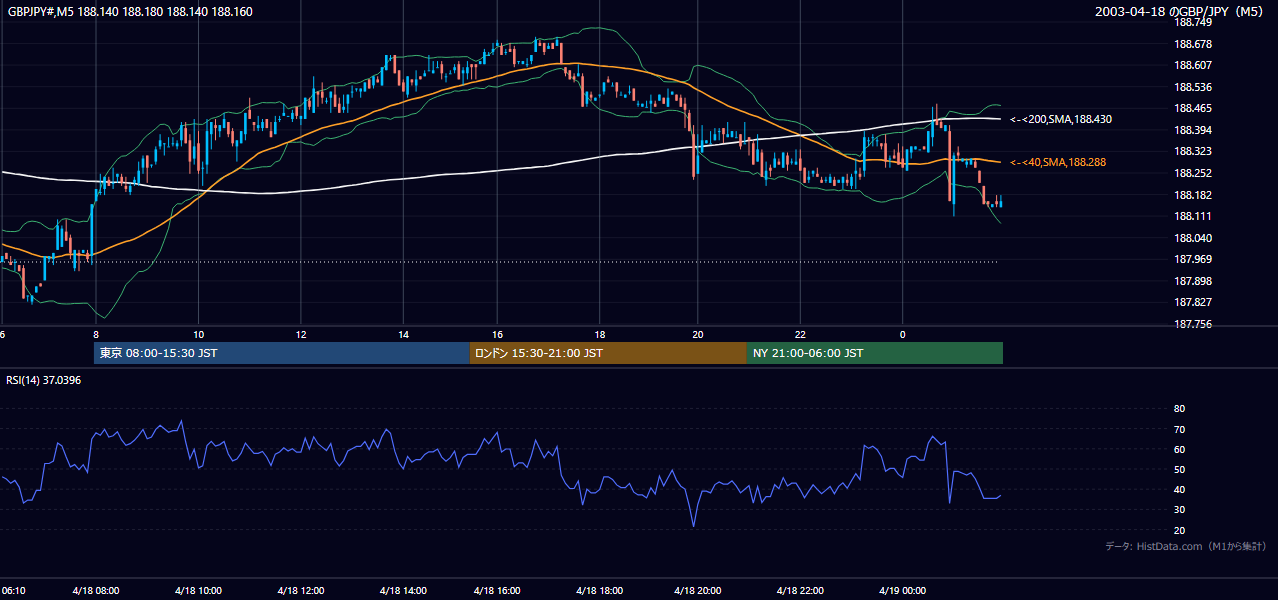
Task: Click RSI axis level 80
Action: [1179, 409]
